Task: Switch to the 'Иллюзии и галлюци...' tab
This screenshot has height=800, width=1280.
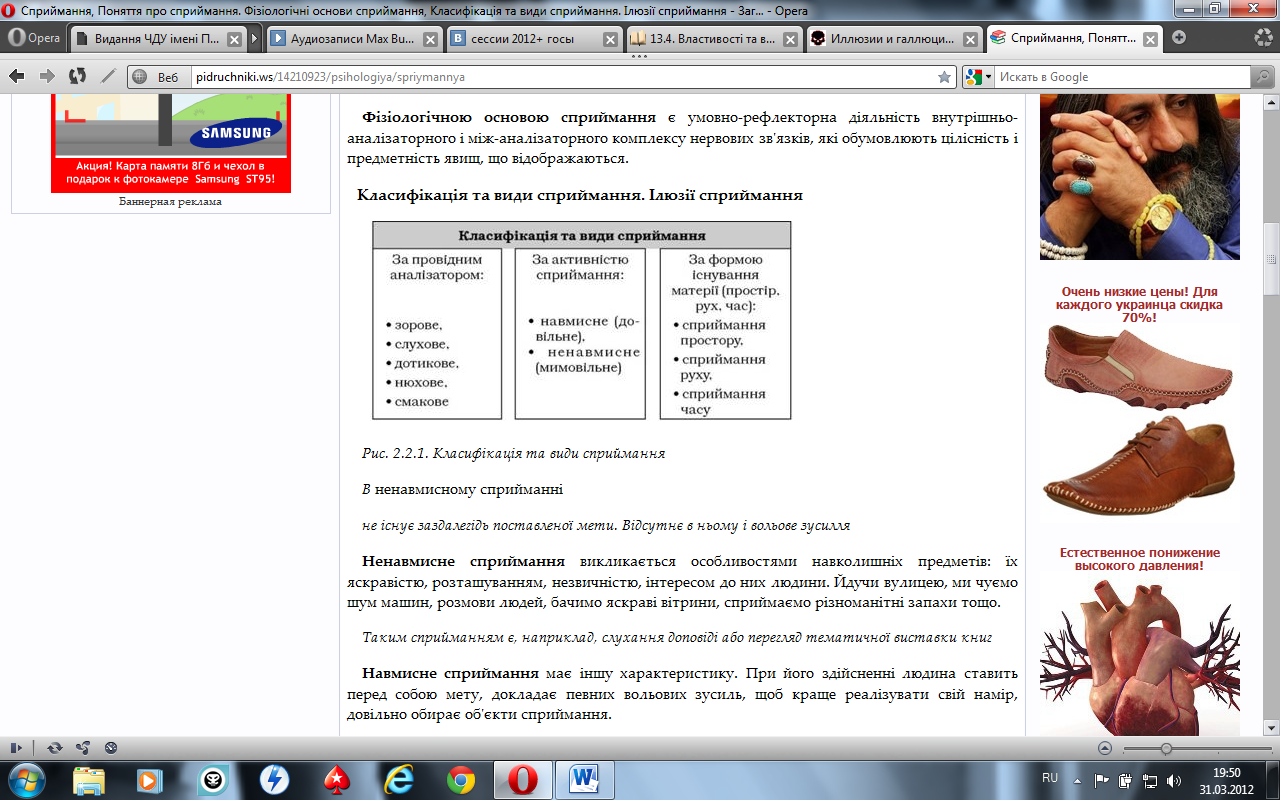Action: (x=893, y=39)
